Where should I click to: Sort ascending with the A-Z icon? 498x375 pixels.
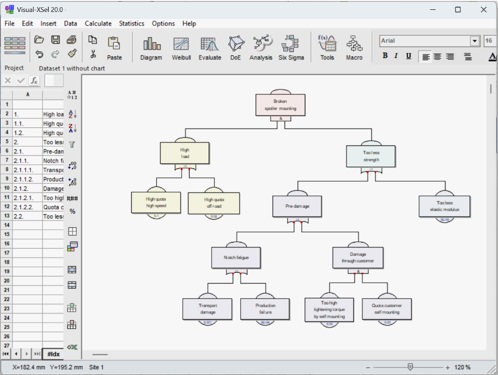[x=72, y=114]
